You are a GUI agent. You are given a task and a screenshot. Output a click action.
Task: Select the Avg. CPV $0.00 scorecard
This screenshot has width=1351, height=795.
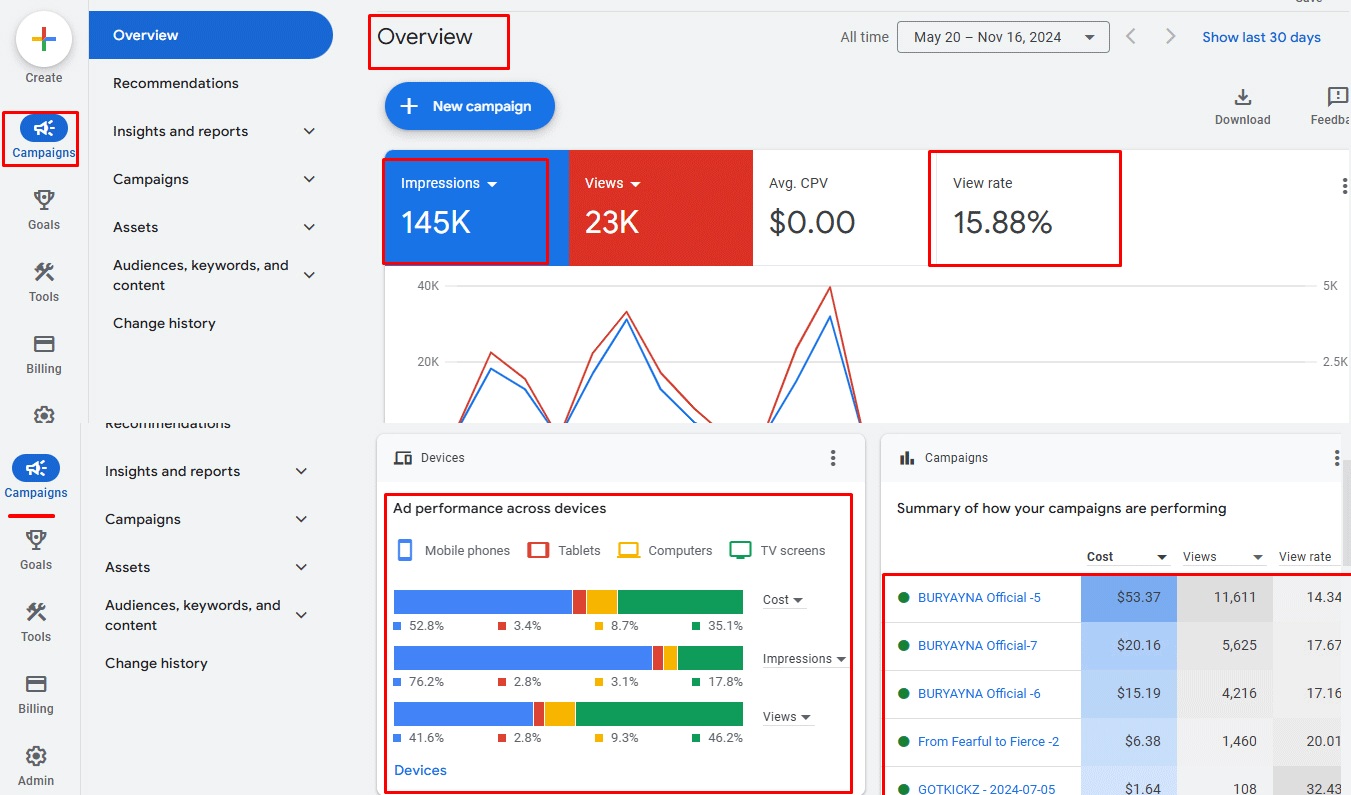839,208
